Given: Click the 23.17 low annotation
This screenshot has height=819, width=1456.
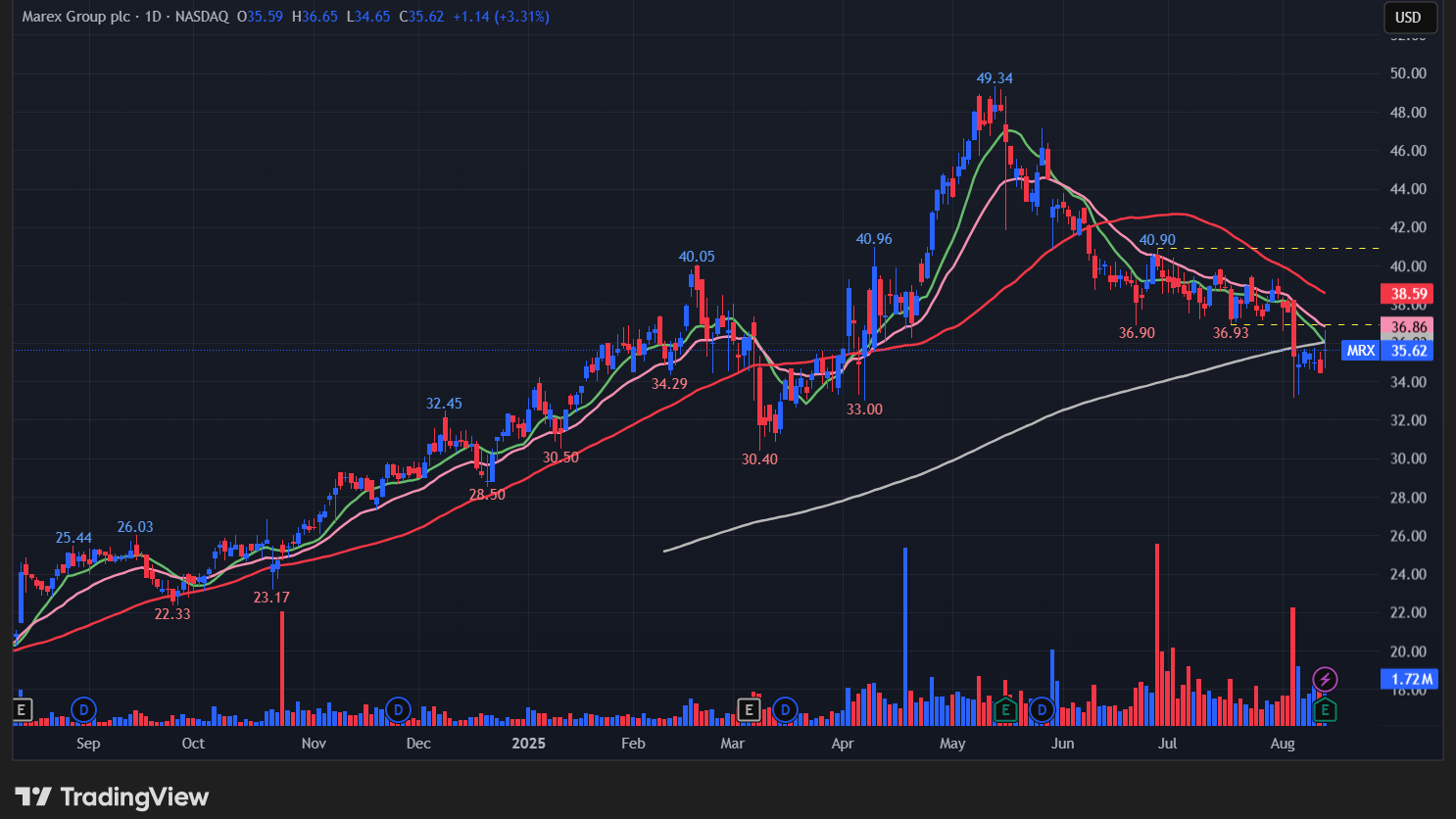Looking at the screenshot, I should click(x=271, y=598).
